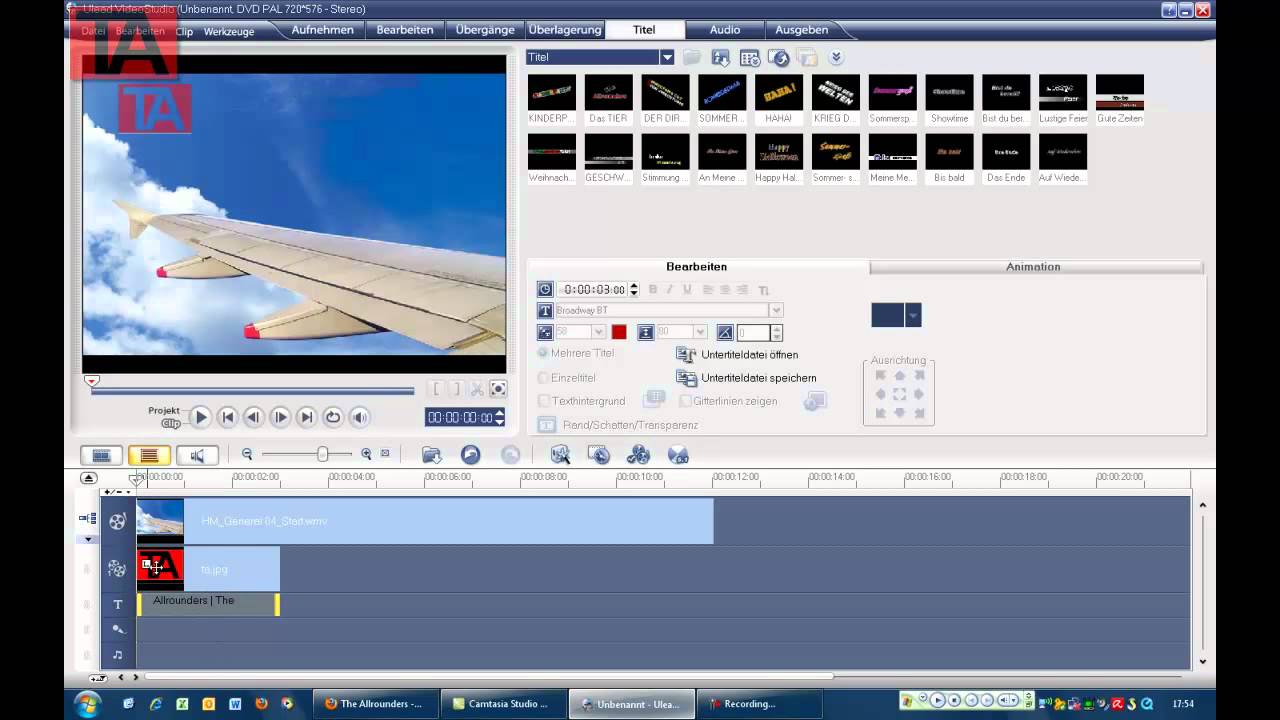Click Untertiteldatei öffnen
This screenshot has width=1280, height=720.
tap(737, 355)
